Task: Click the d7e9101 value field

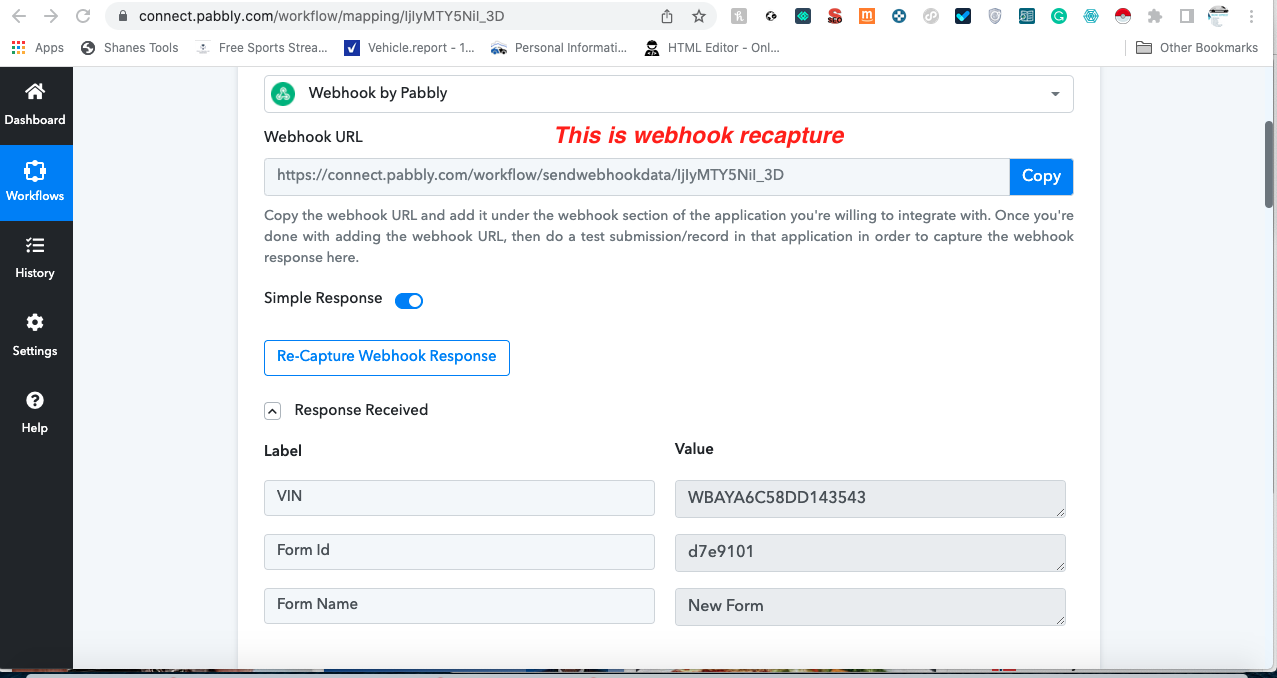Action: (x=870, y=553)
